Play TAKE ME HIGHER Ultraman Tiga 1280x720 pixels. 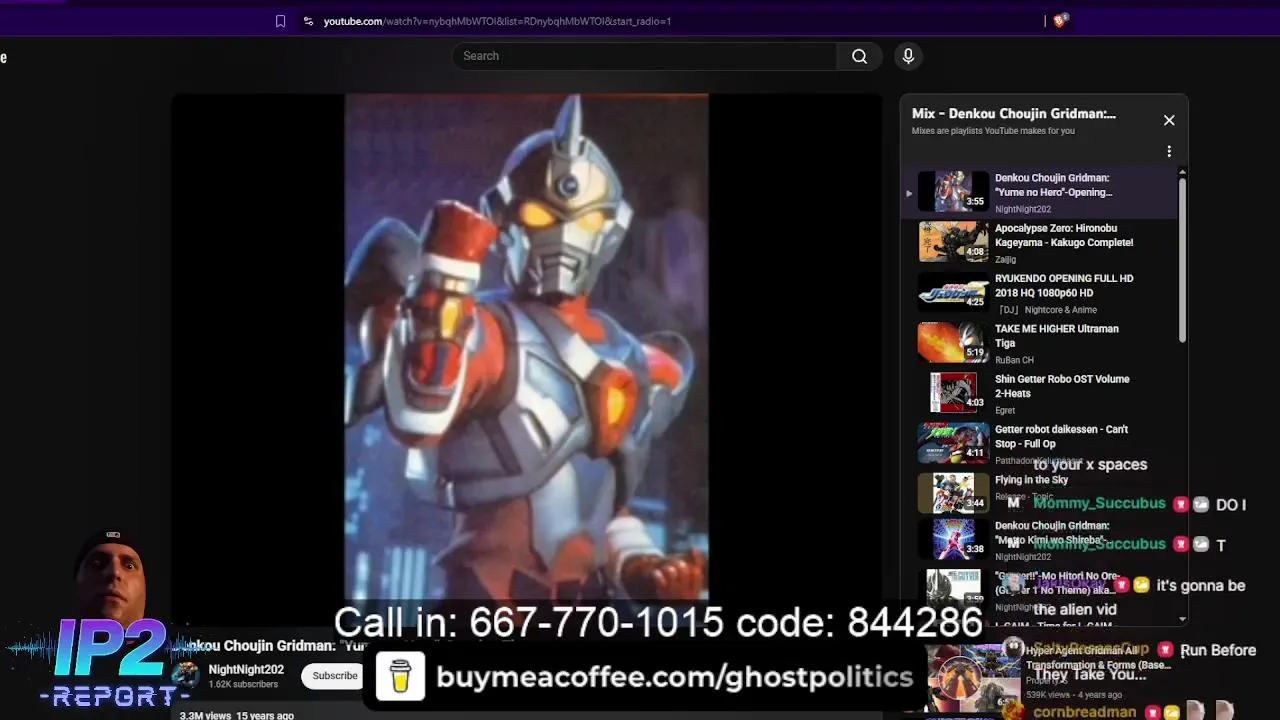tap(1057, 336)
